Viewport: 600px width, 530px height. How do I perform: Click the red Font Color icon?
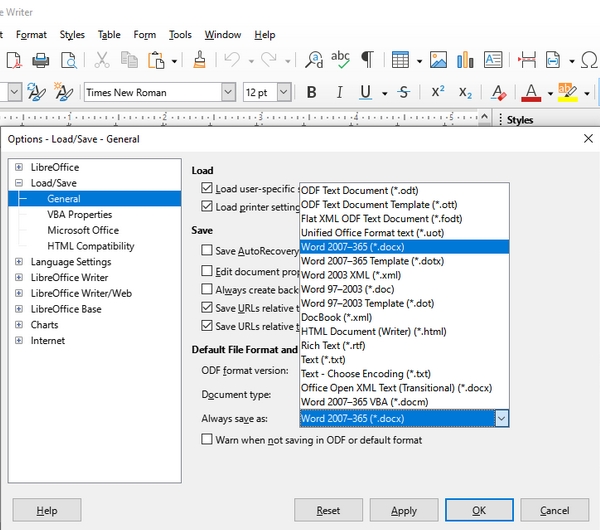coord(531,92)
